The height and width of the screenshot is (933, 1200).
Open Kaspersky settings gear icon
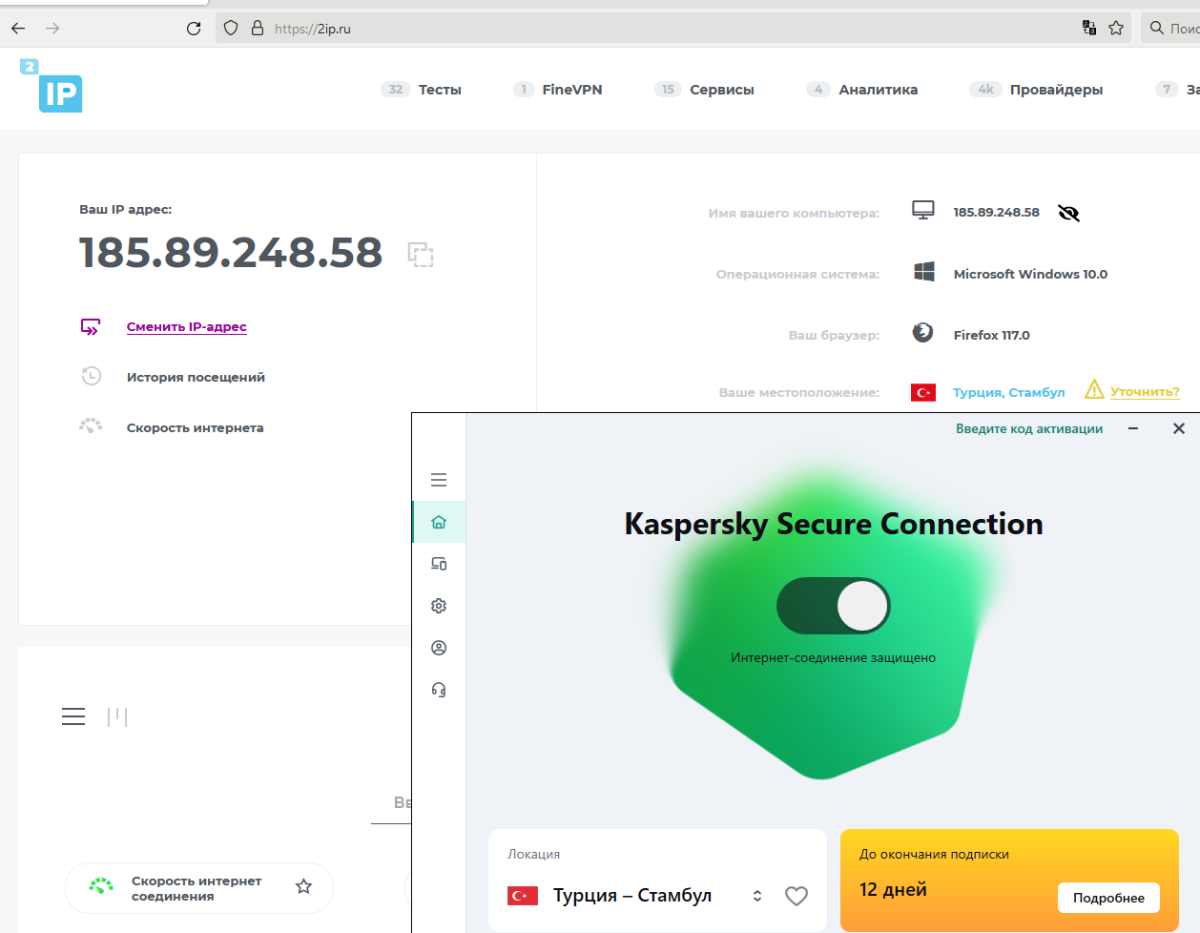point(438,606)
